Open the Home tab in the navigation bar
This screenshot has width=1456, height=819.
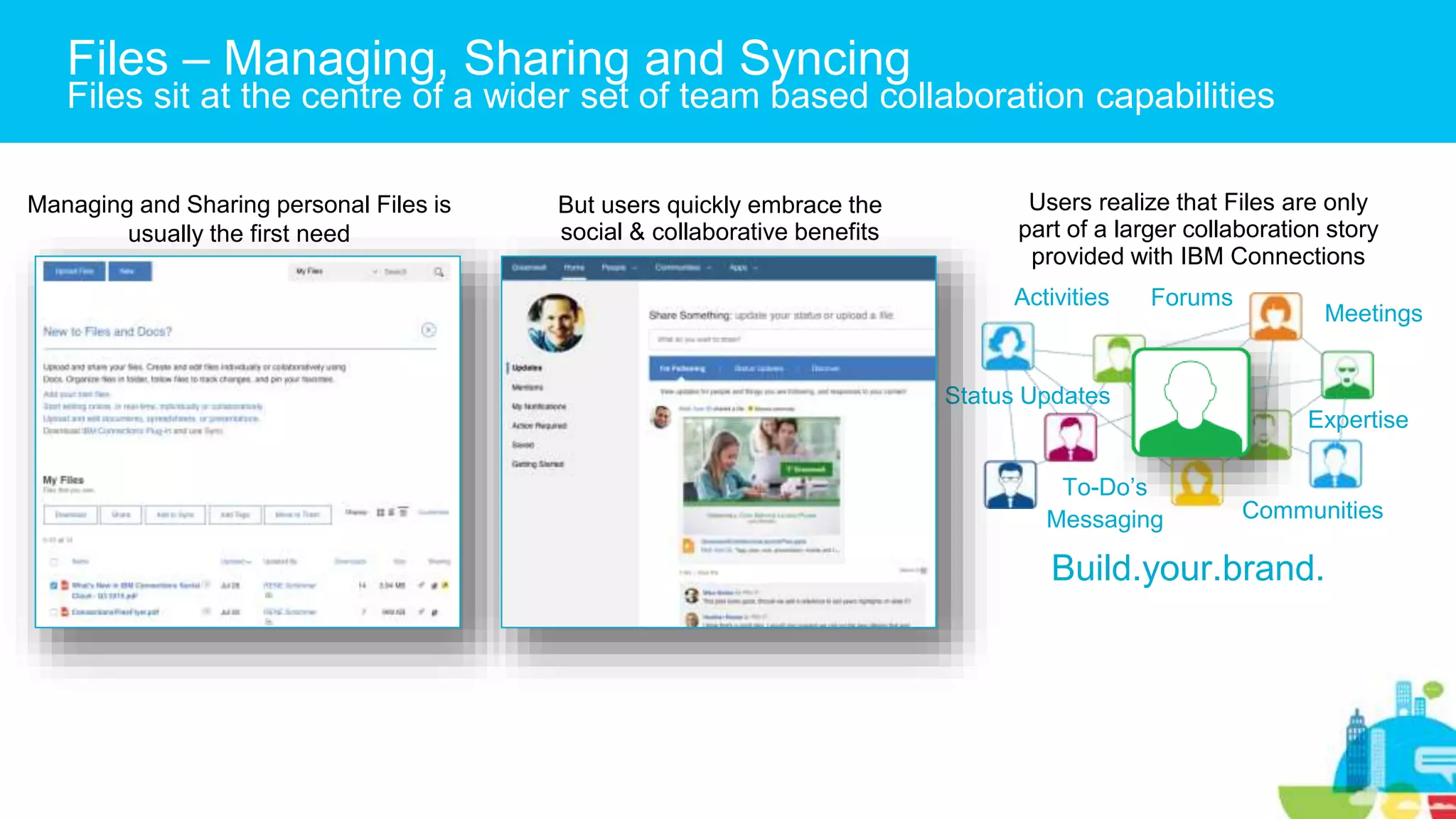(574, 267)
